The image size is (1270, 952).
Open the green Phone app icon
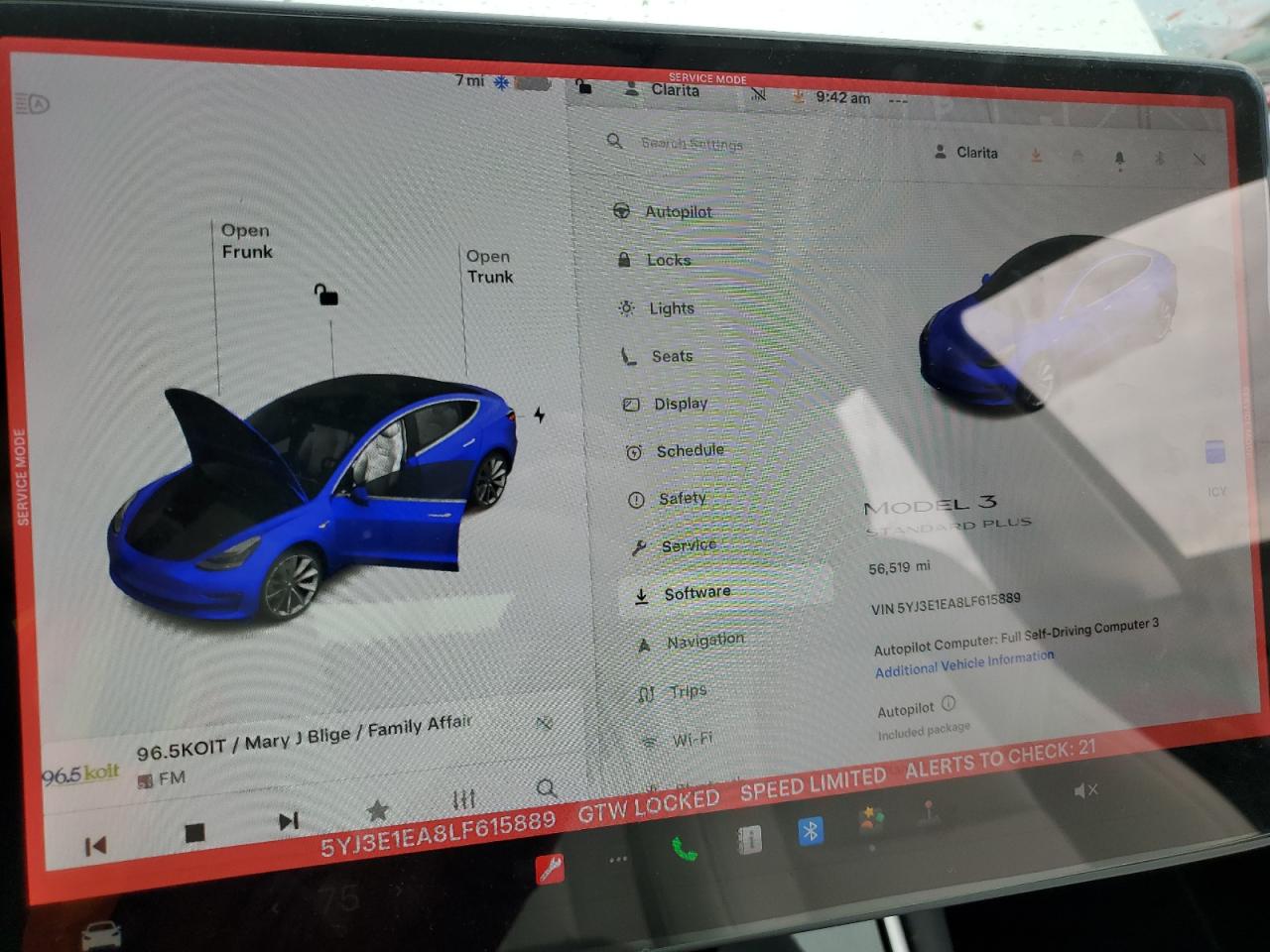click(684, 849)
